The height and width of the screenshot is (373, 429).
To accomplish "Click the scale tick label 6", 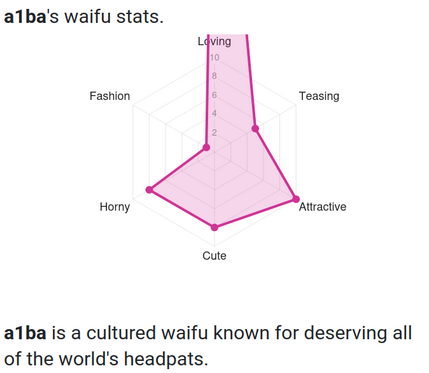I will [x=214, y=95].
